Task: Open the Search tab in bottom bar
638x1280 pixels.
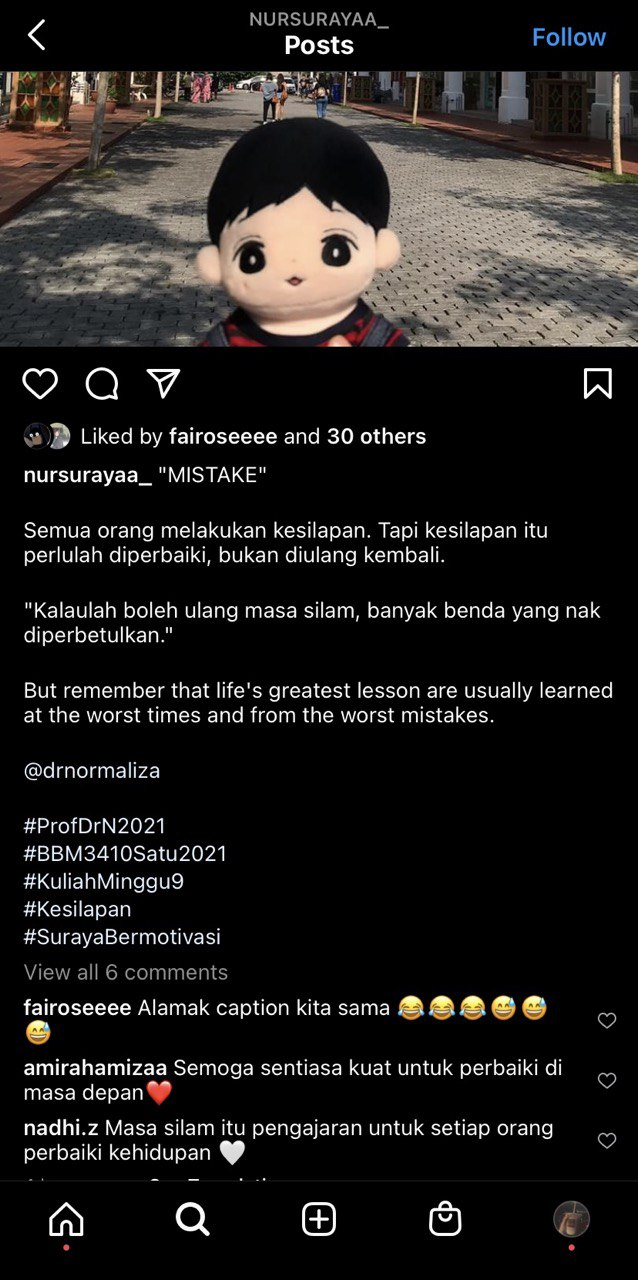Action: pyautogui.click(x=192, y=1219)
